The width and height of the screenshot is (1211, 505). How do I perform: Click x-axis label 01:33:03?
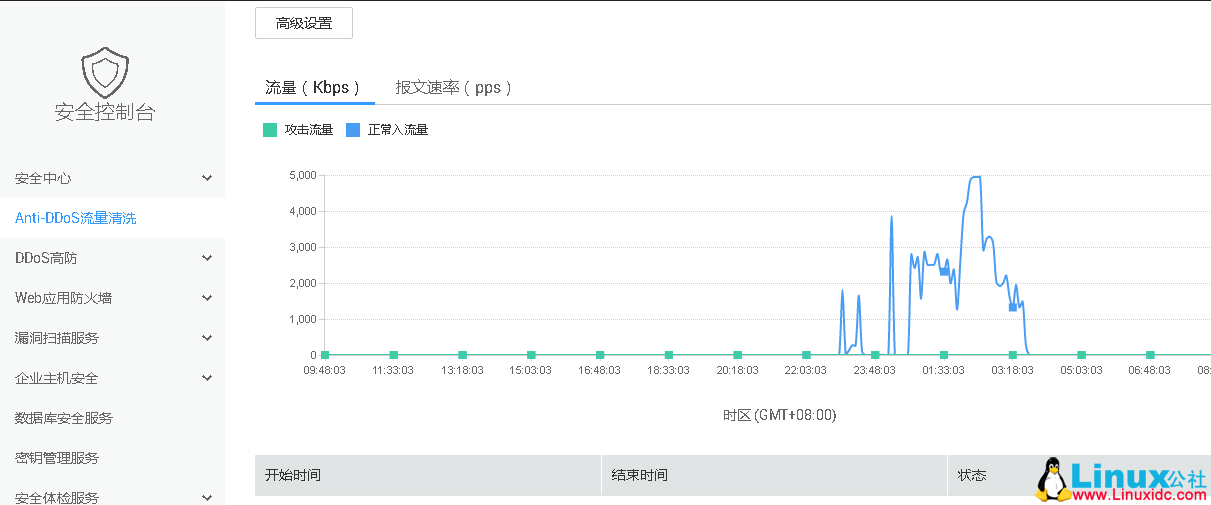(943, 370)
